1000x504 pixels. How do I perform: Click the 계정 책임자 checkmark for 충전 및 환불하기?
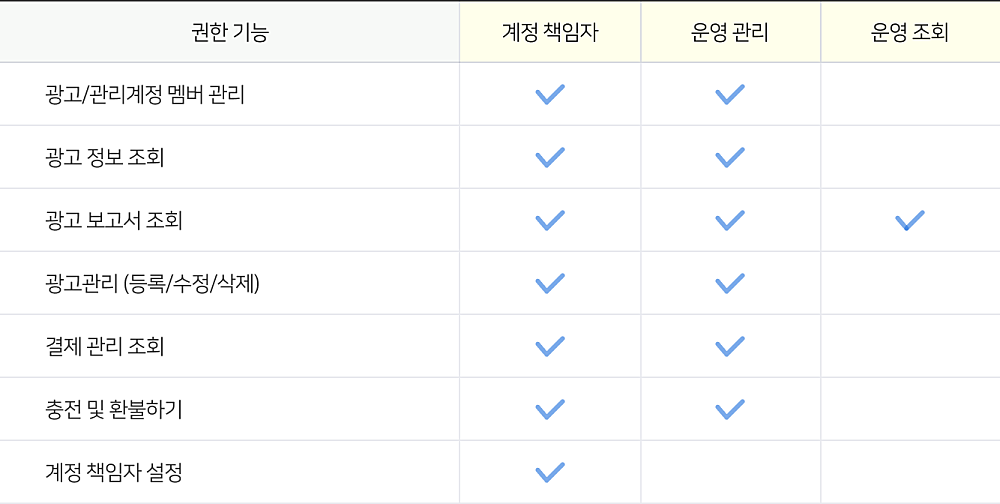click(550, 409)
